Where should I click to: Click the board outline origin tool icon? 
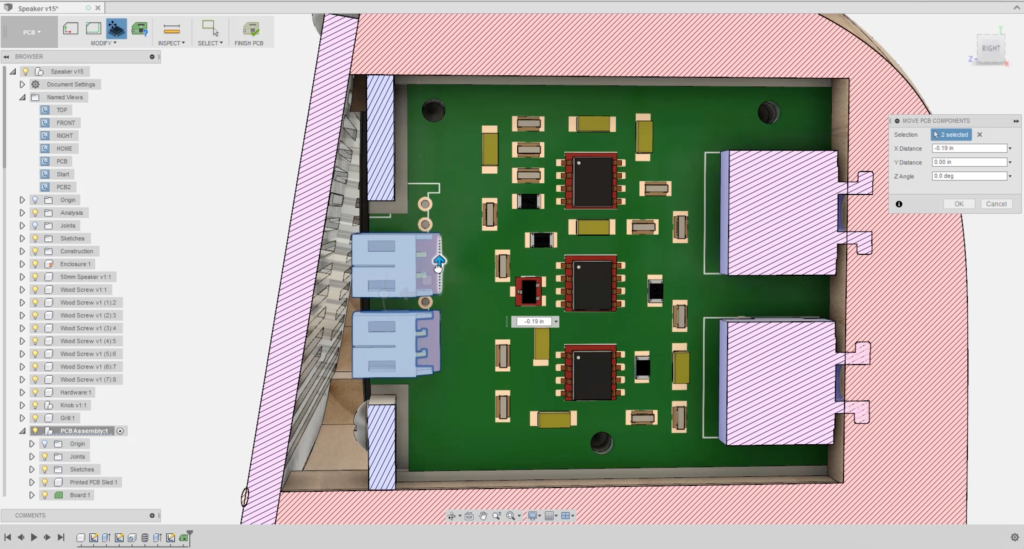point(71,29)
